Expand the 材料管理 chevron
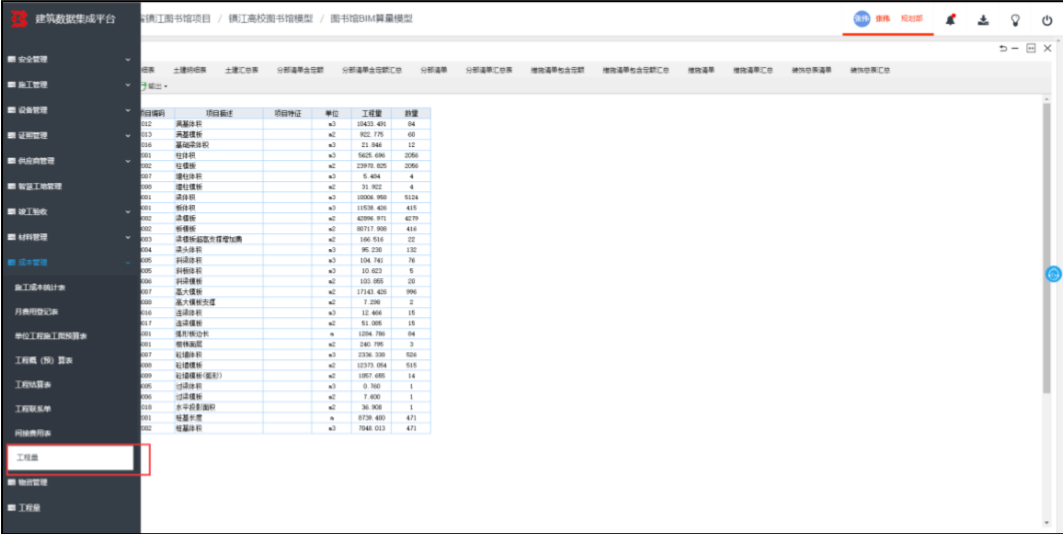Screen dimensions: 1063x534 click(x=128, y=237)
